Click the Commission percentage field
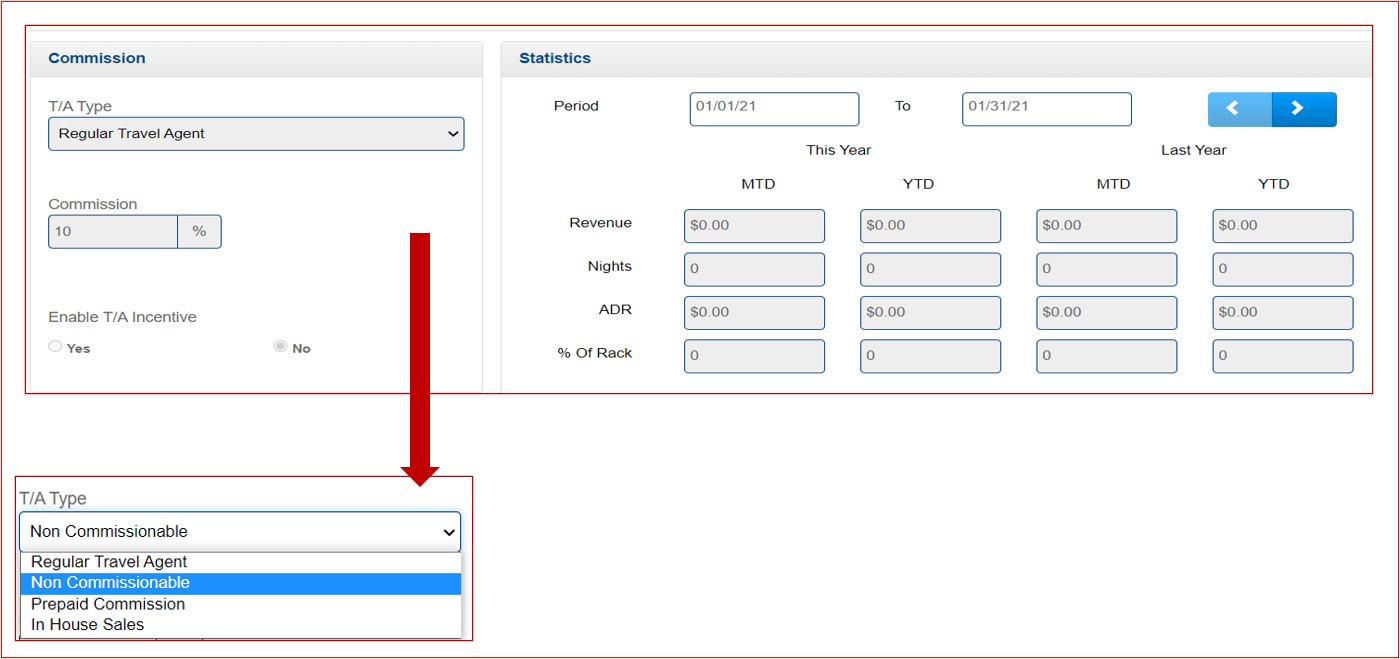The height and width of the screenshot is (659, 1400). click(x=113, y=232)
